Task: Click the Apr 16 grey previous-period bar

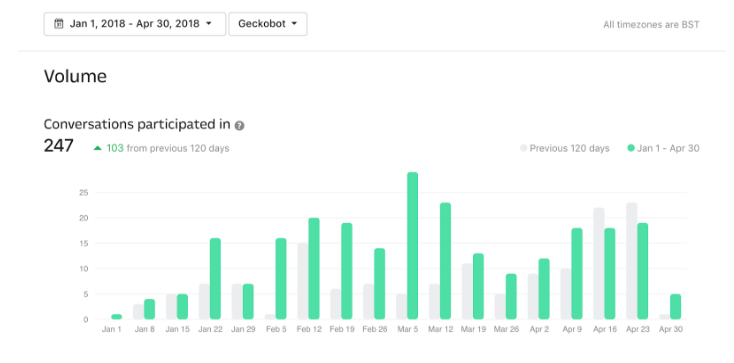Action: pyautogui.click(x=599, y=264)
